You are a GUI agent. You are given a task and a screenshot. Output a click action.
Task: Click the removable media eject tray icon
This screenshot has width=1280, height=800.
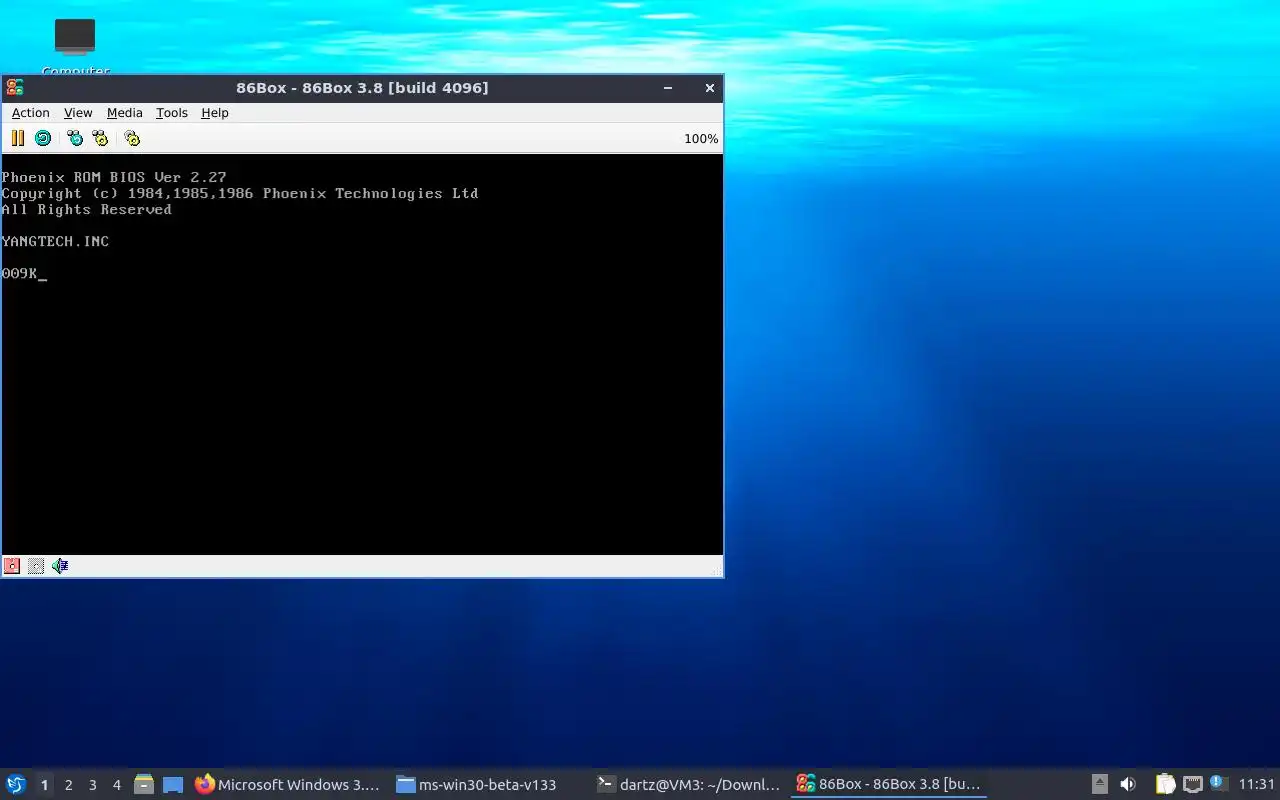click(x=1100, y=784)
